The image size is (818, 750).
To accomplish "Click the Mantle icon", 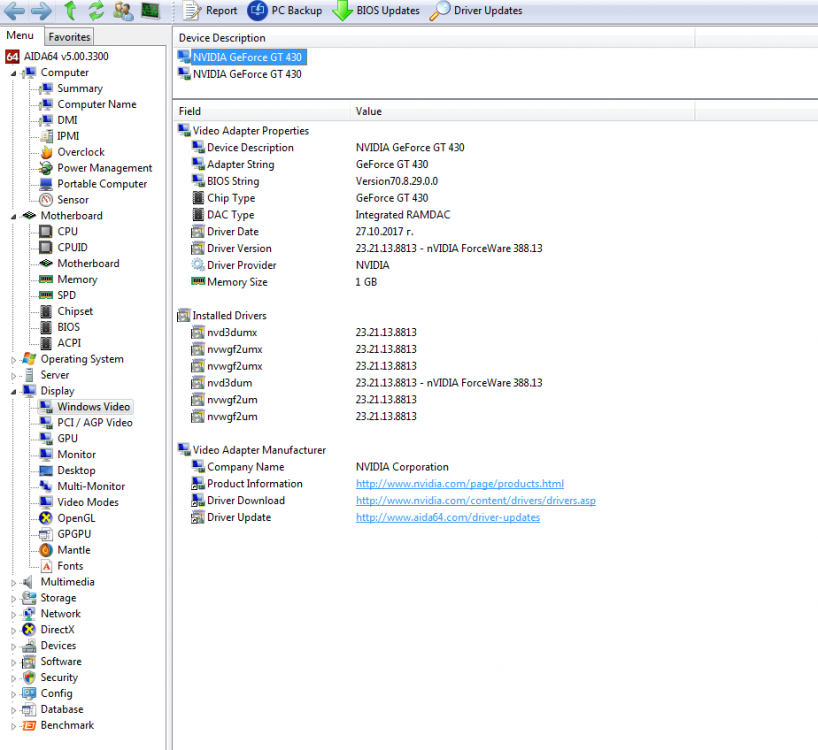I will (46, 550).
